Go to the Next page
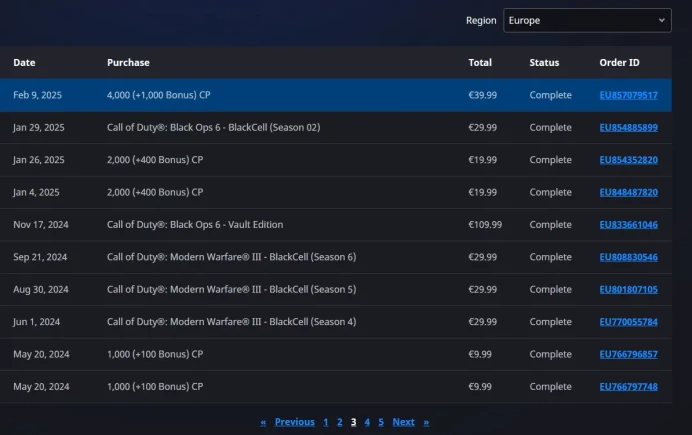Screen dimensions: 692x435 pyautogui.click(x=403, y=422)
